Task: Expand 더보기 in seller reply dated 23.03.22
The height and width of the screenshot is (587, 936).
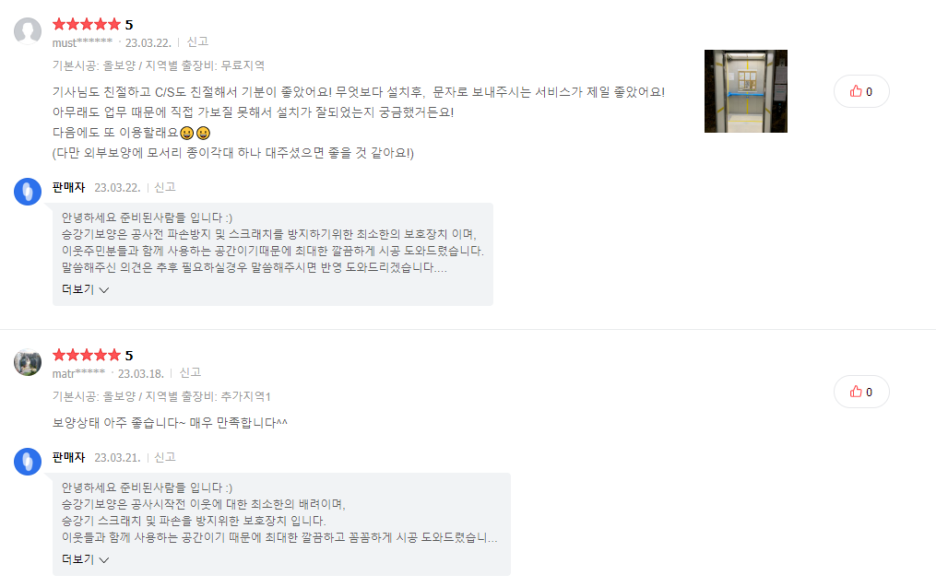Action: (x=85, y=290)
